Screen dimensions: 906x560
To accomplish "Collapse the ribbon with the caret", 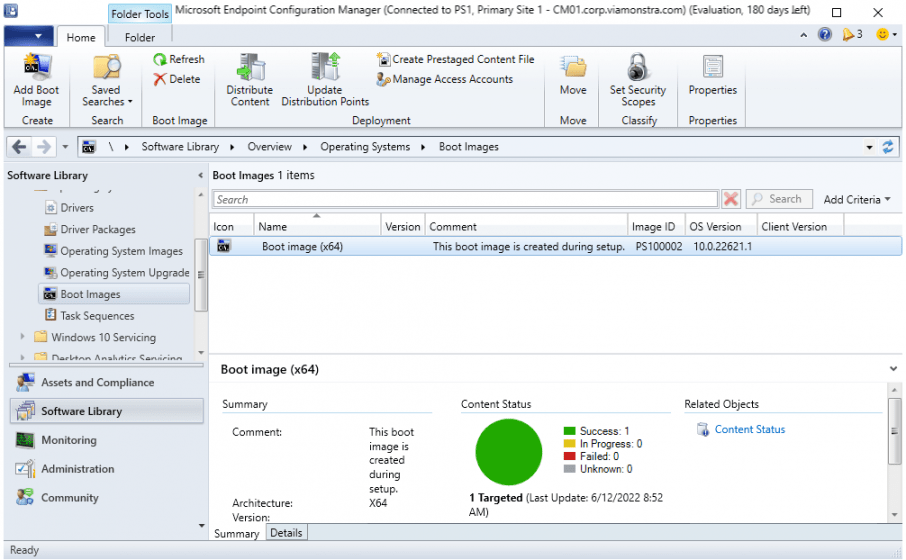I will click(x=804, y=36).
